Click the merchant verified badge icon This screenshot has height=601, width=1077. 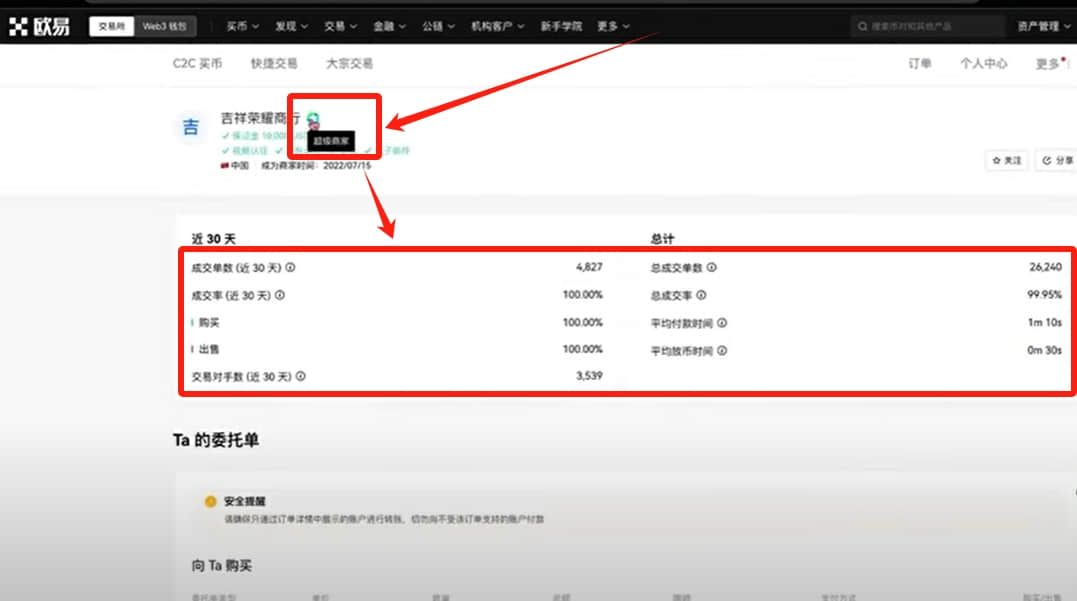coord(313,118)
